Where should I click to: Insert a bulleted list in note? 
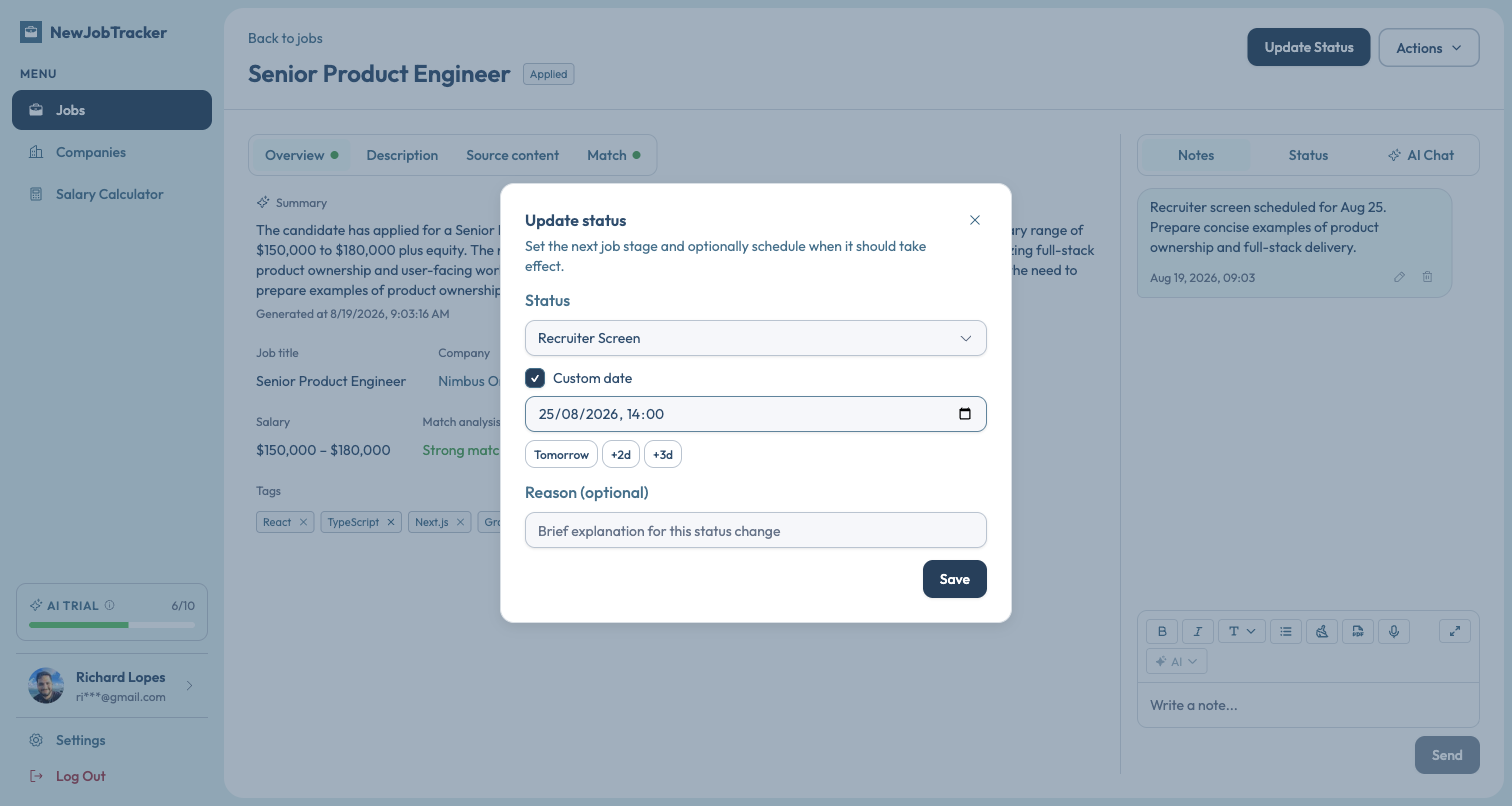click(1286, 631)
